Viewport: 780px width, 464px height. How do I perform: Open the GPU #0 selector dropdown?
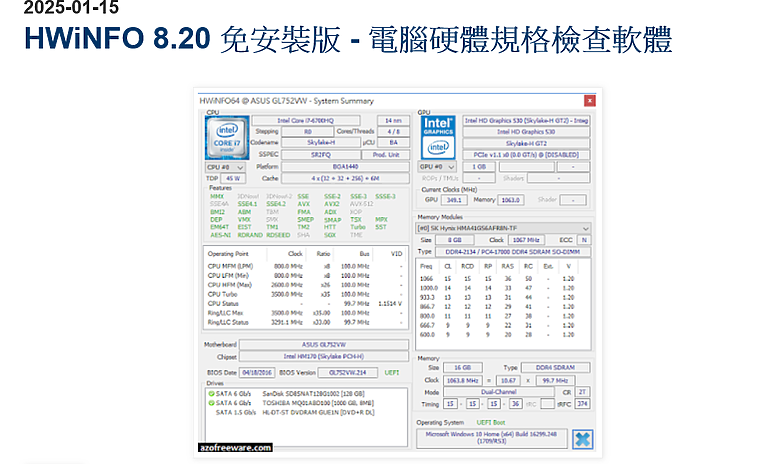coord(437,167)
